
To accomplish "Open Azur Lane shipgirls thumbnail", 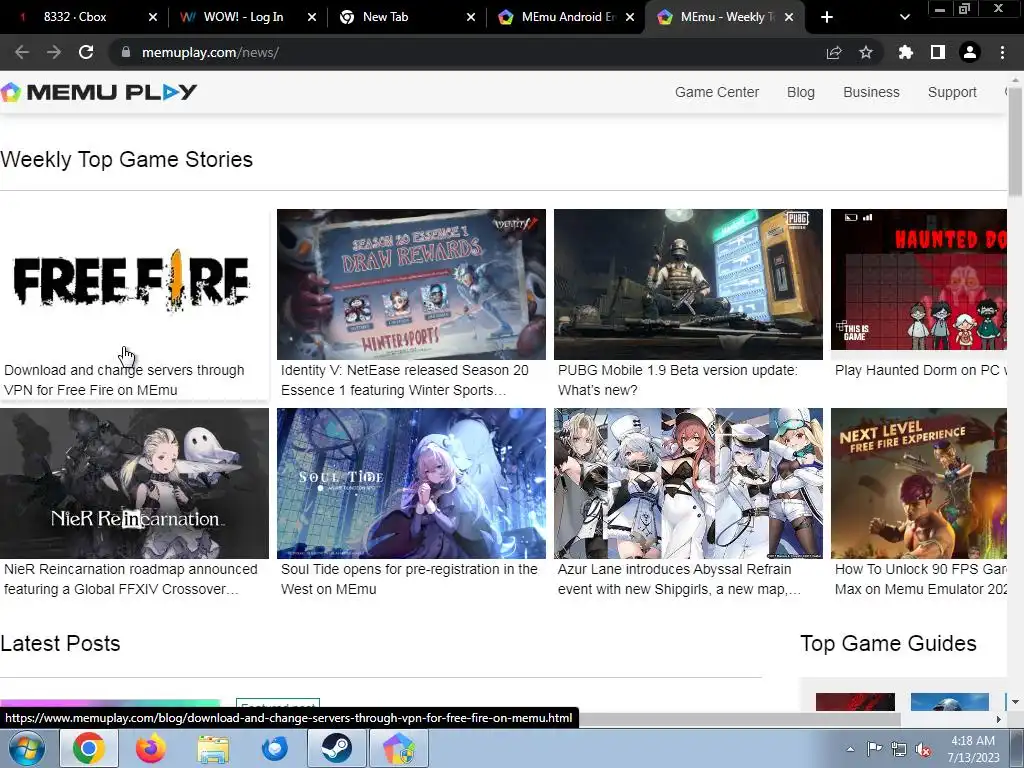I will [688, 483].
